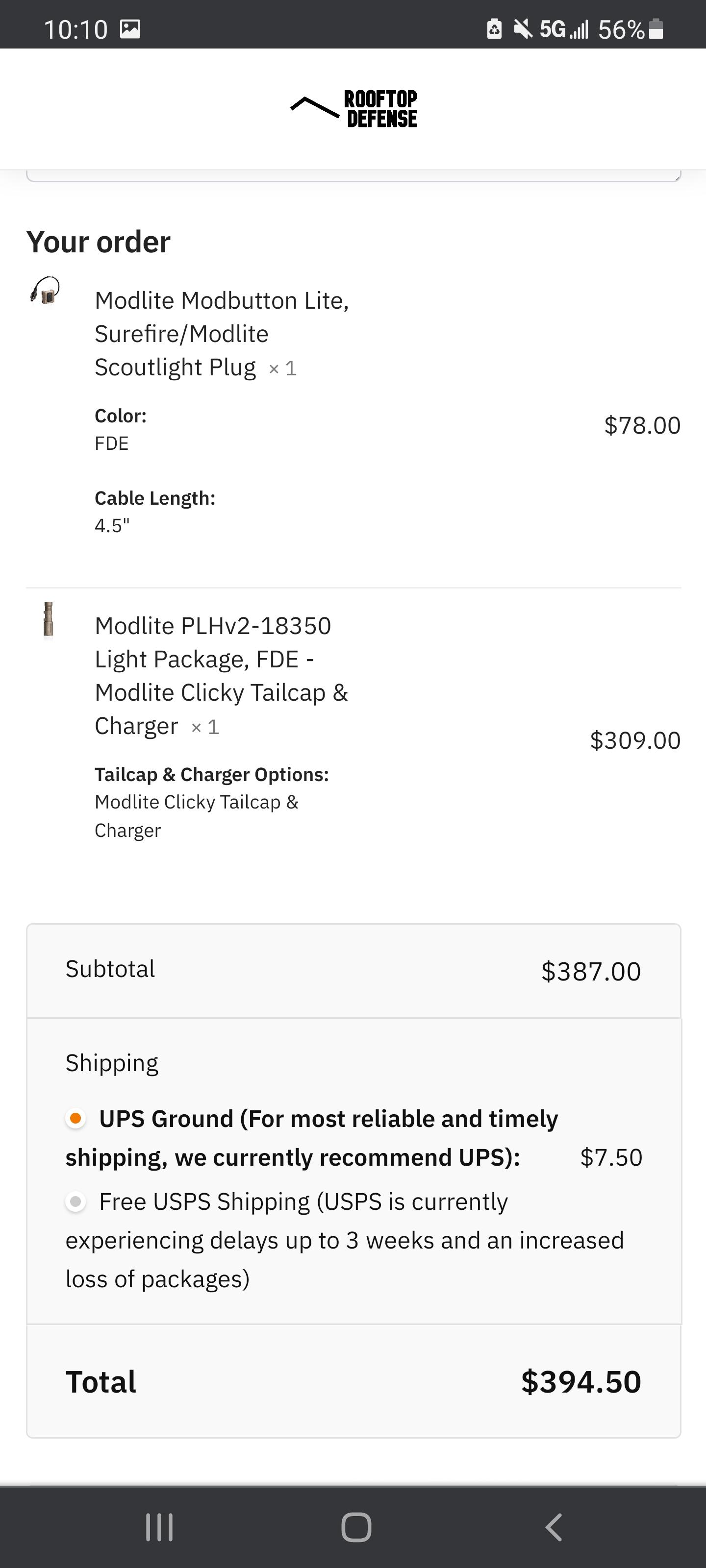The height and width of the screenshot is (1568, 706).
Task: Tap the Subtotal row showing $387.00
Action: point(353,970)
